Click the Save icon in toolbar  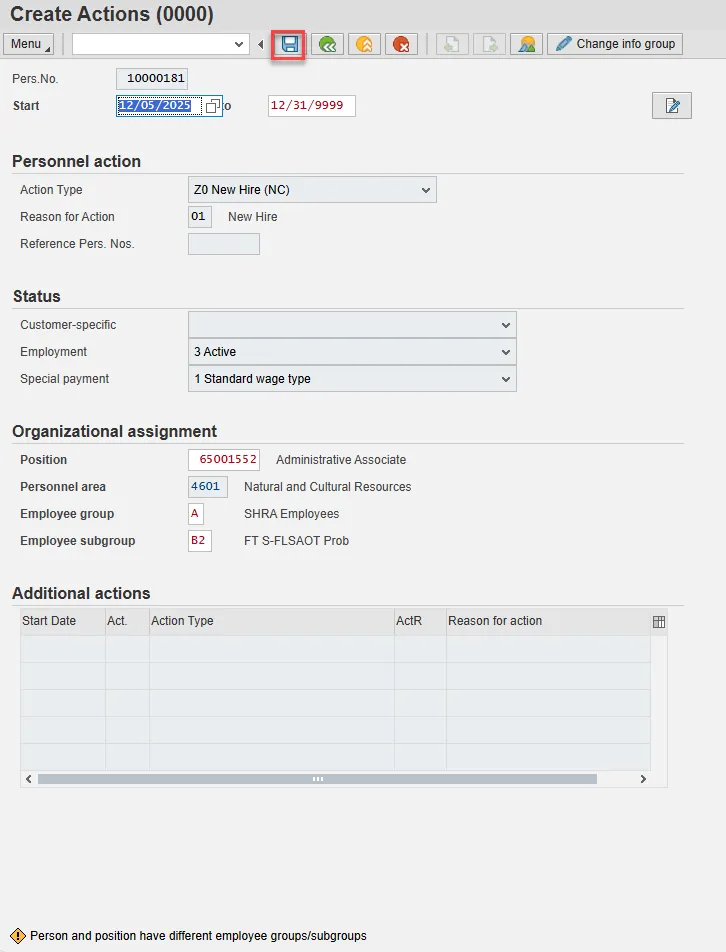click(290, 44)
